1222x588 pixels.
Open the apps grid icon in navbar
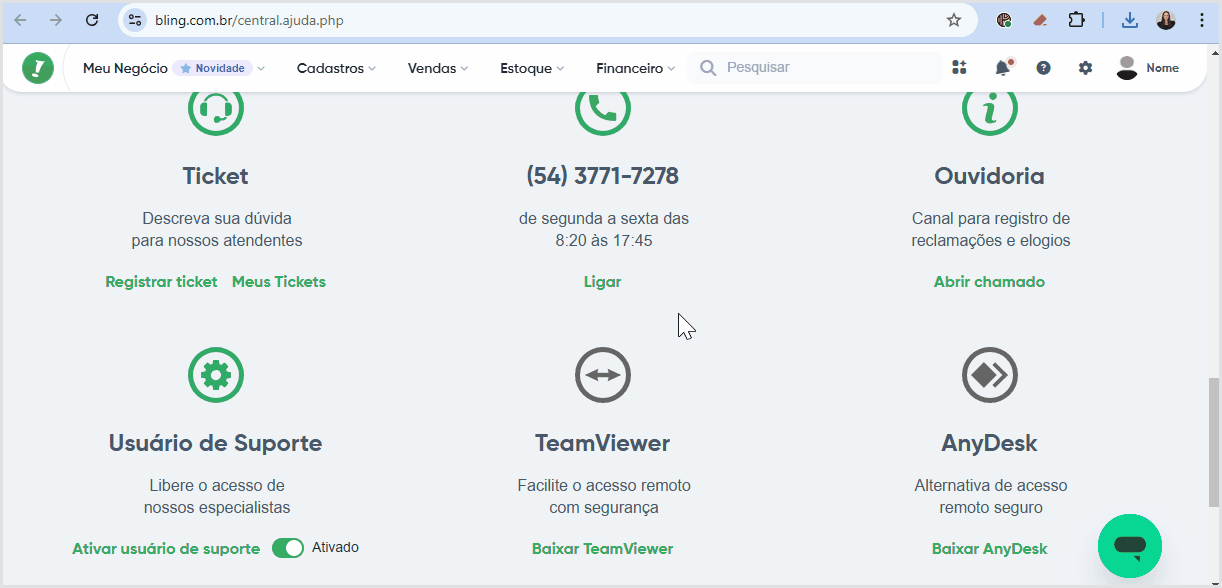click(959, 68)
